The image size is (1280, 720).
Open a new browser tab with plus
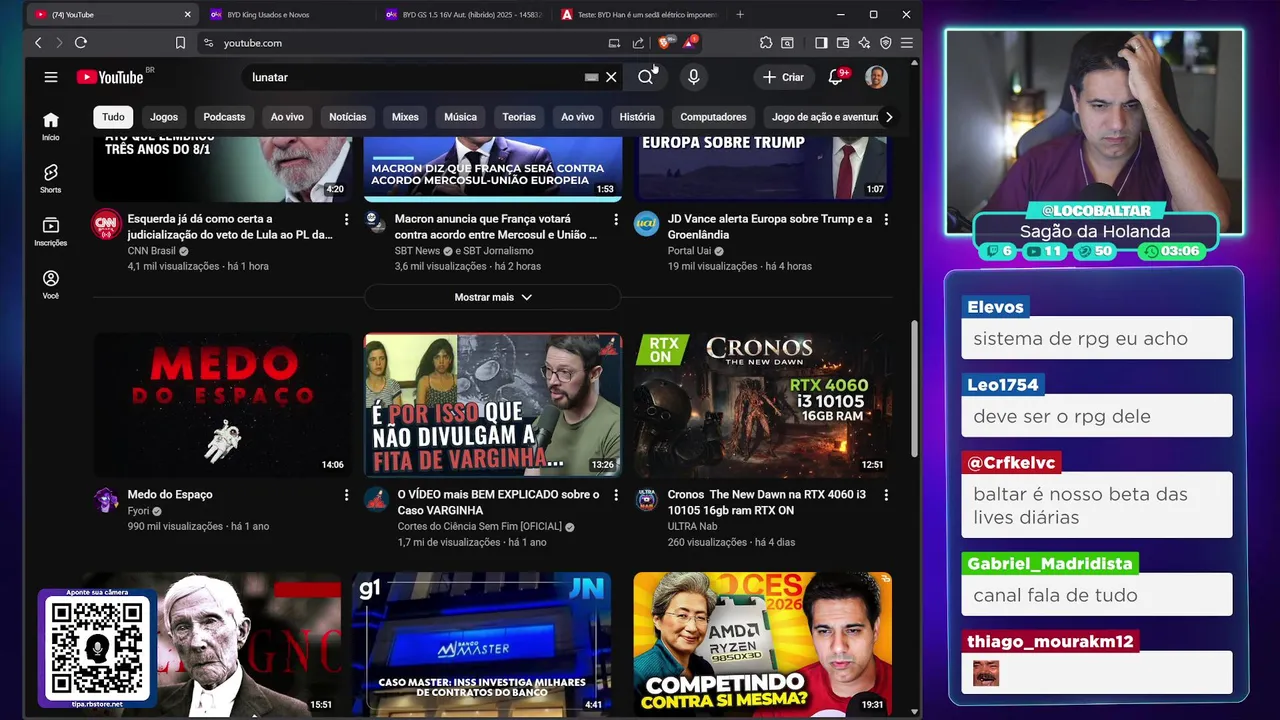(x=740, y=15)
